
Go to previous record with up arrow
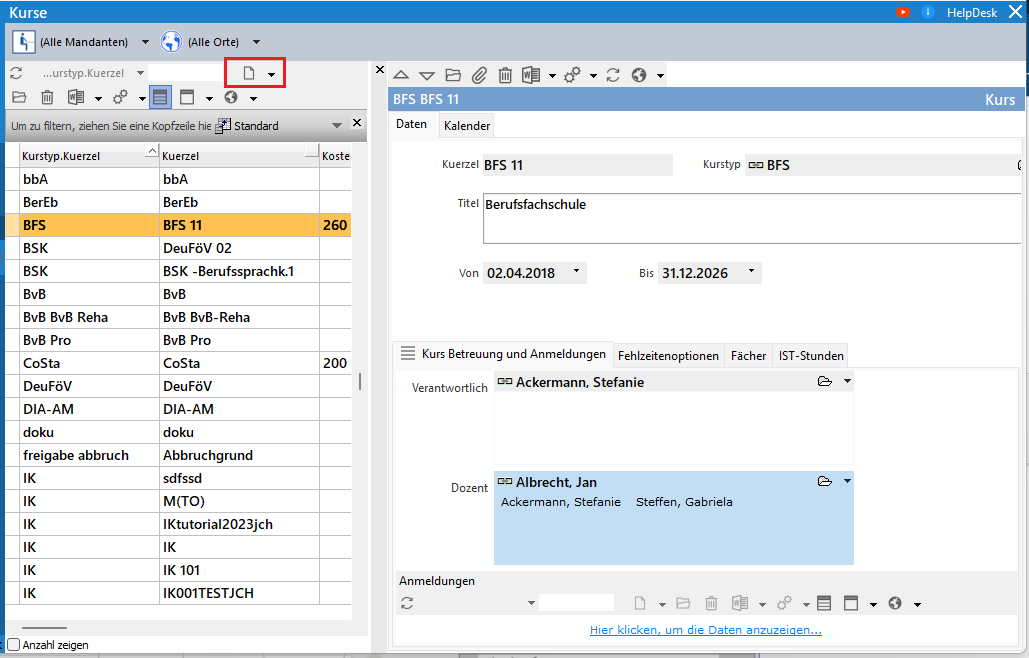401,75
